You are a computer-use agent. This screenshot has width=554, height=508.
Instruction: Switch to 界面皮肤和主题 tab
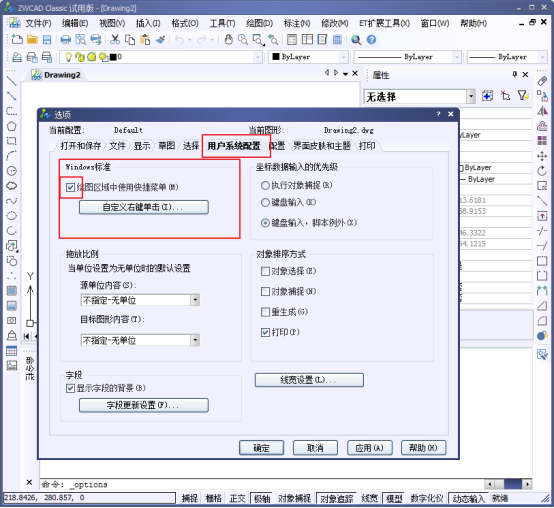coord(322,146)
